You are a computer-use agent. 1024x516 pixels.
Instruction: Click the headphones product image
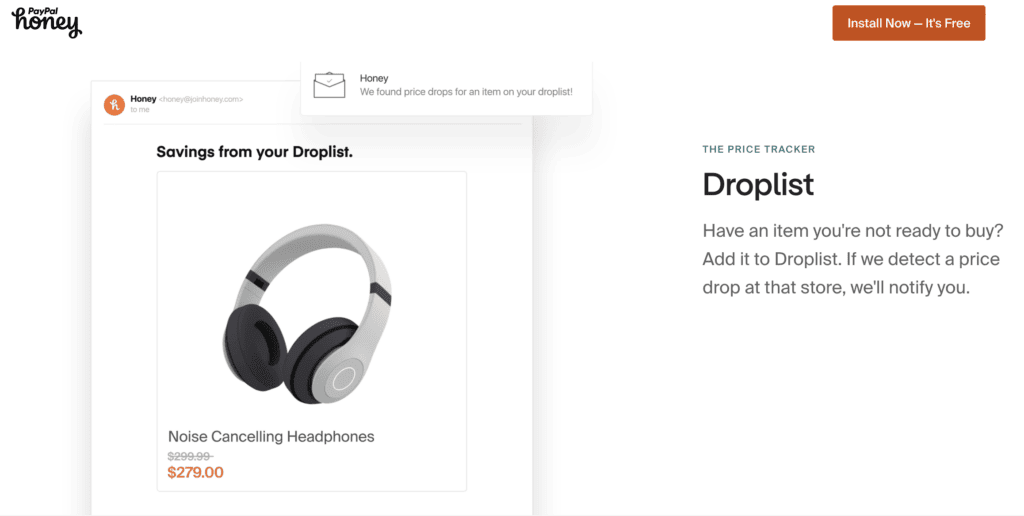(x=307, y=314)
